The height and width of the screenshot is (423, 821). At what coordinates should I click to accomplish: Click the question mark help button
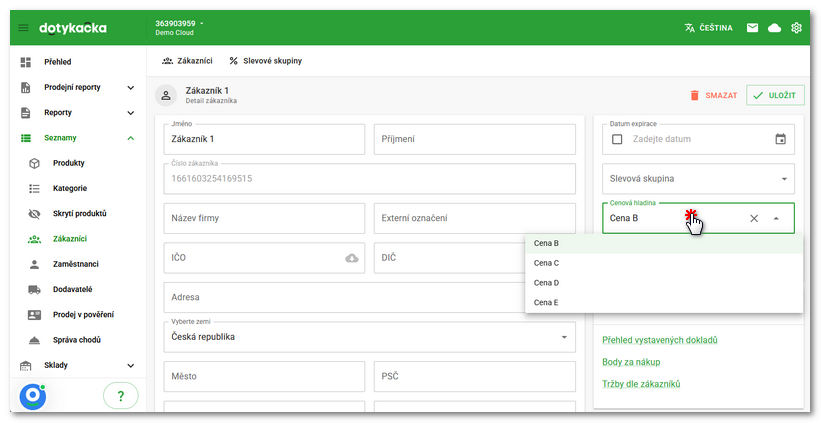(x=121, y=396)
